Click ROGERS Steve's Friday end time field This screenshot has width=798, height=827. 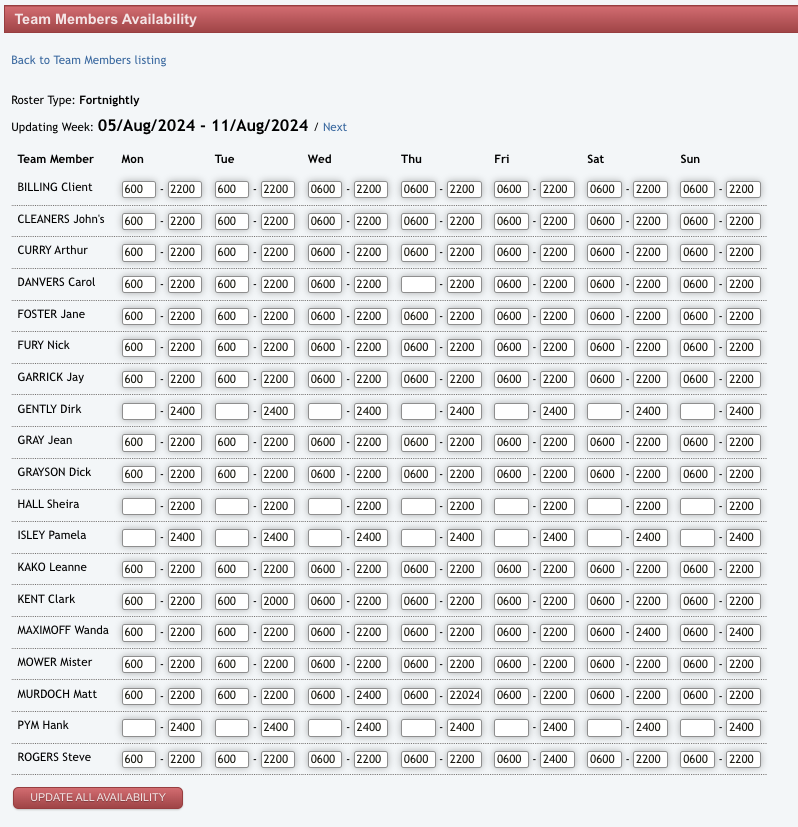click(x=557, y=759)
